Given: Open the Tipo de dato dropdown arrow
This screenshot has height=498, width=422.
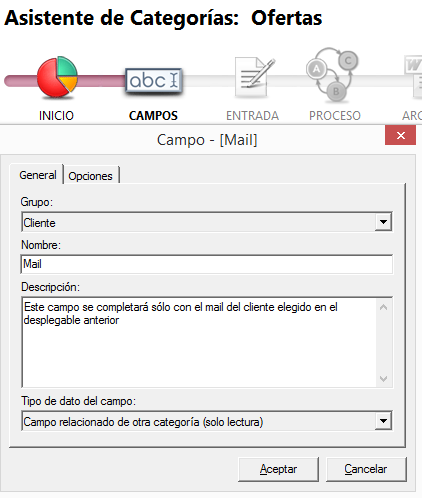Looking at the screenshot, I should 383,421.
